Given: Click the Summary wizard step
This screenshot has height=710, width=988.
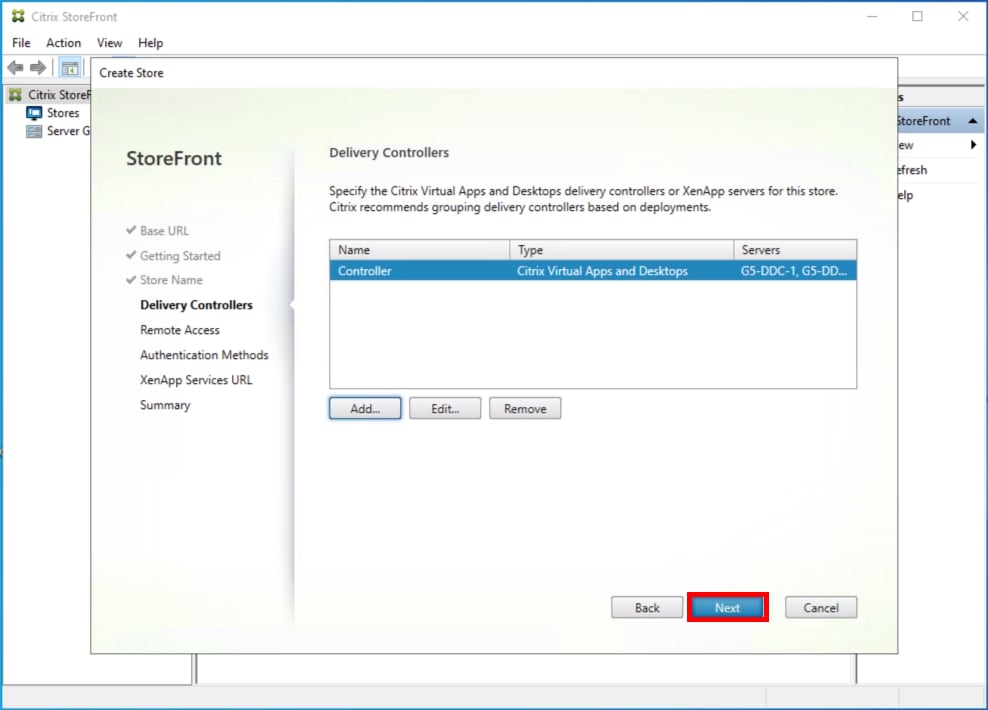Looking at the screenshot, I should click(x=165, y=405).
